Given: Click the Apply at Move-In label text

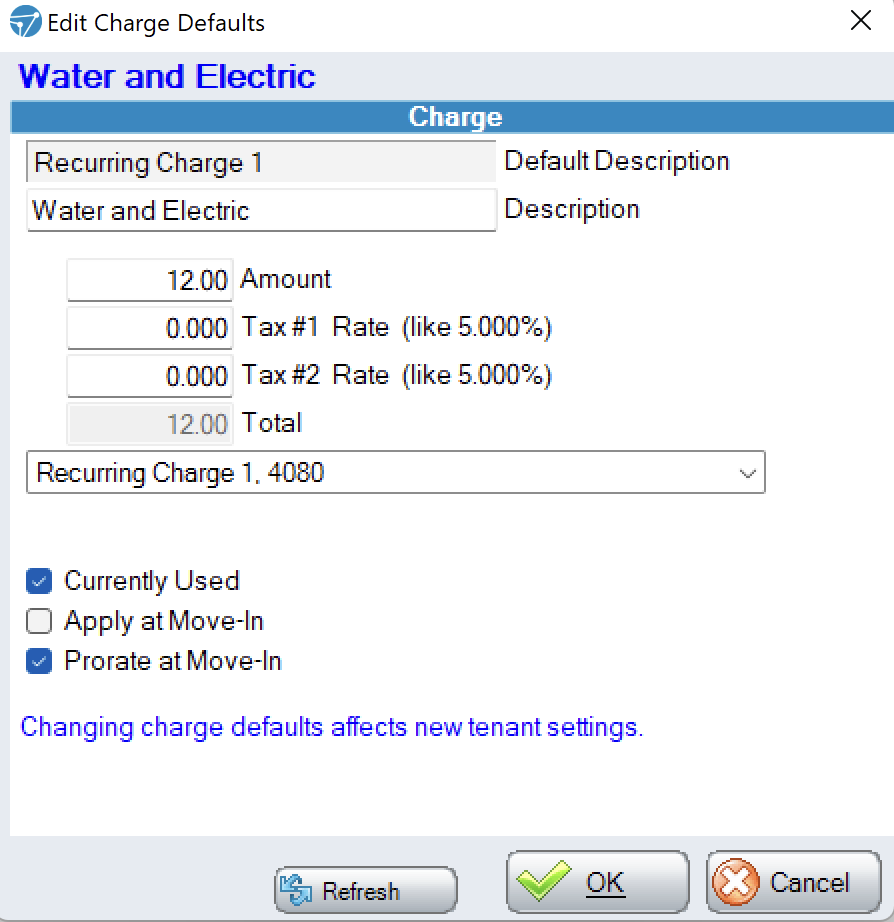Looking at the screenshot, I should click(164, 622).
